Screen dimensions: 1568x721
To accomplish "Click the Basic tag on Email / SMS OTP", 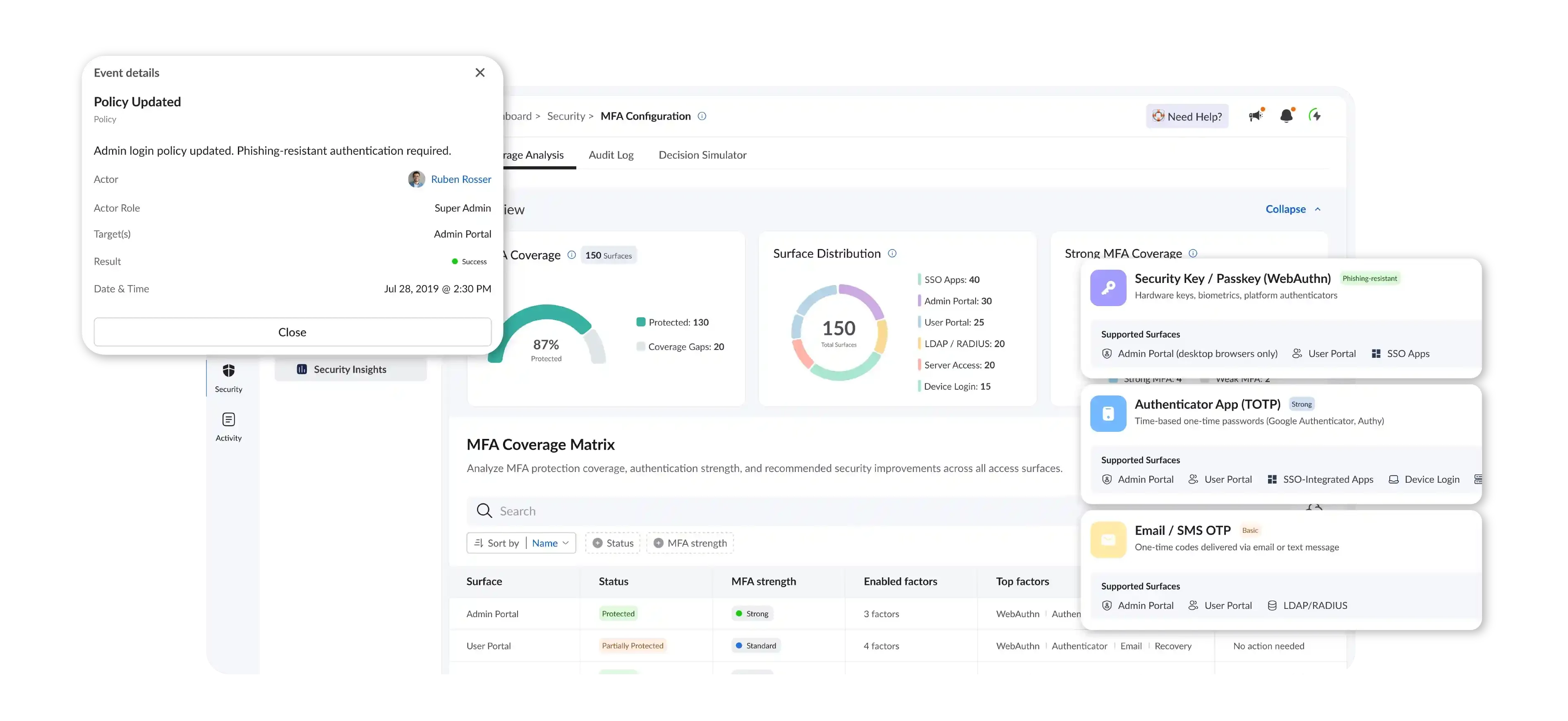I will pos(1250,530).
